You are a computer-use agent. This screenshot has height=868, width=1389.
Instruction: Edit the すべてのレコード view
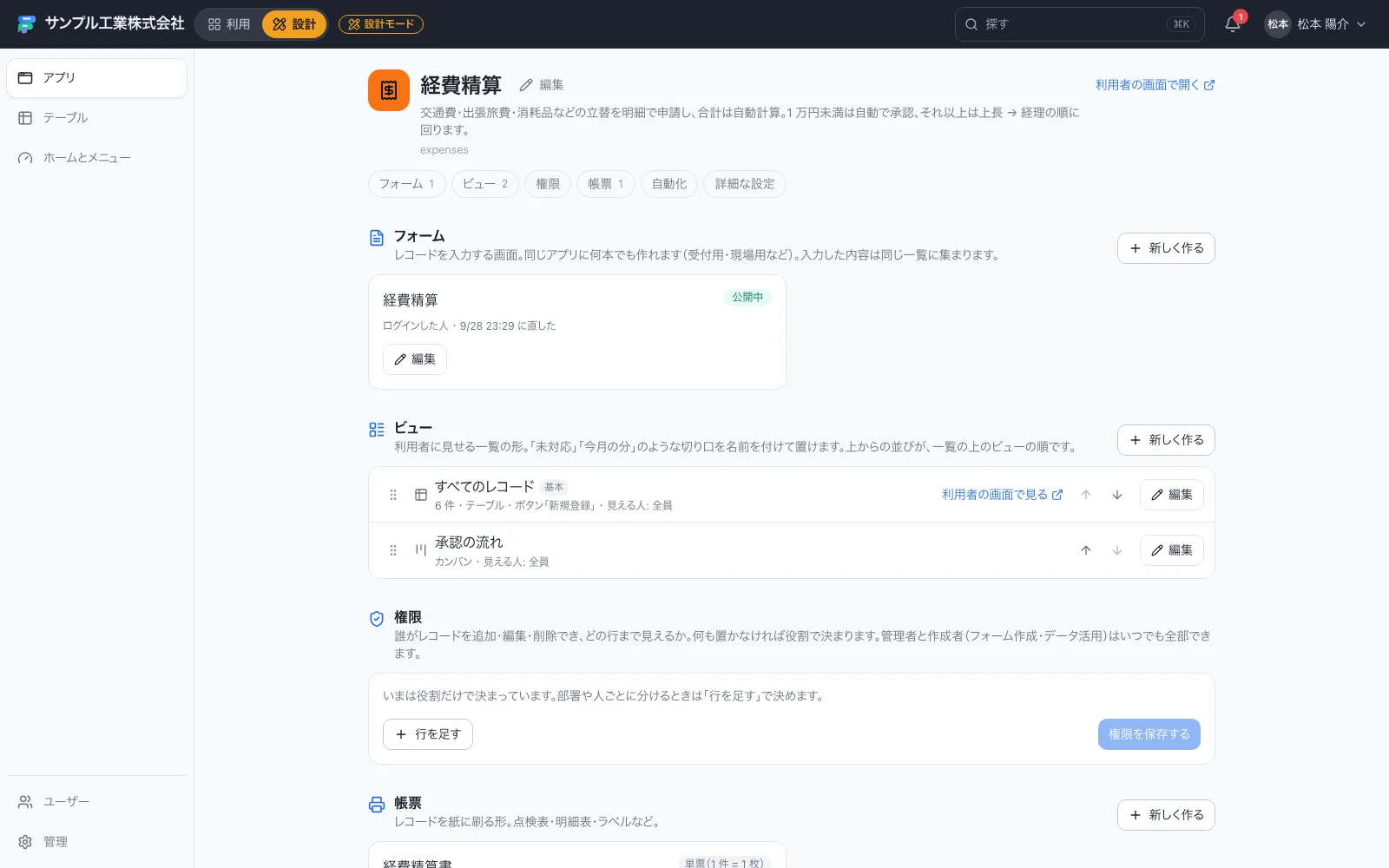point(1172,495)
